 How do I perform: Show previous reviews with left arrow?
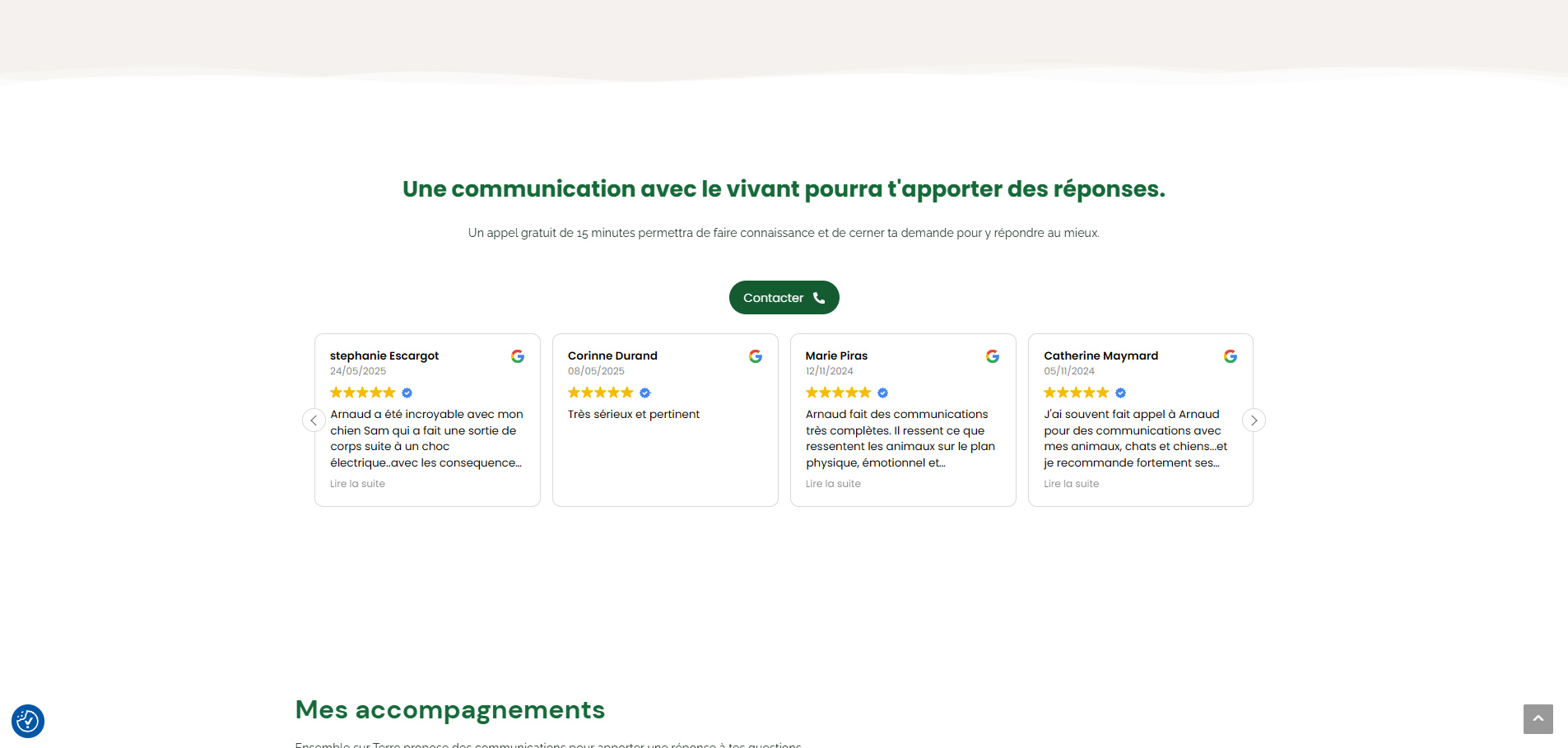[x=314, y=420]
